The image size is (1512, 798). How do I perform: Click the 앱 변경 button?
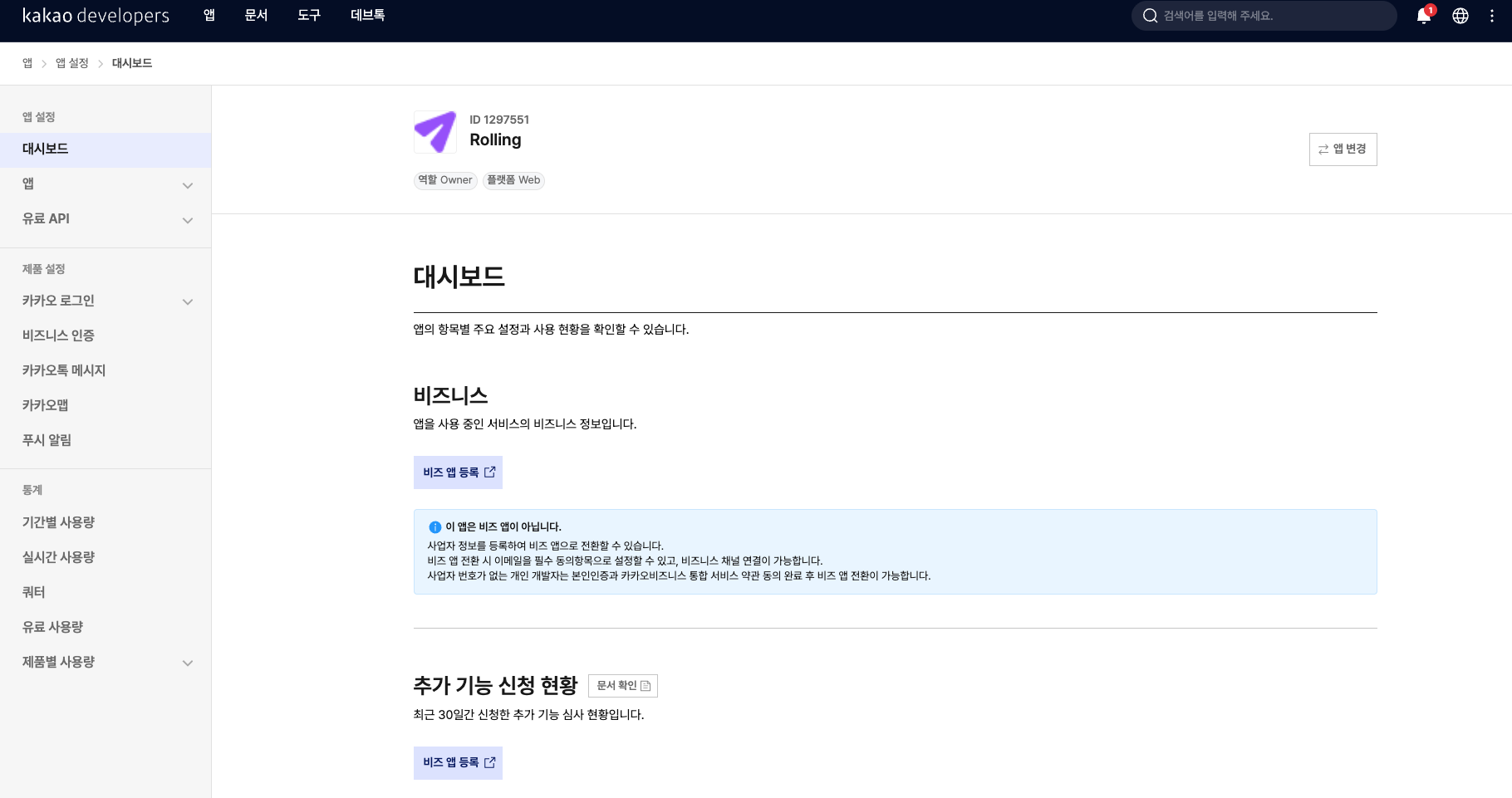(1343, 149)
